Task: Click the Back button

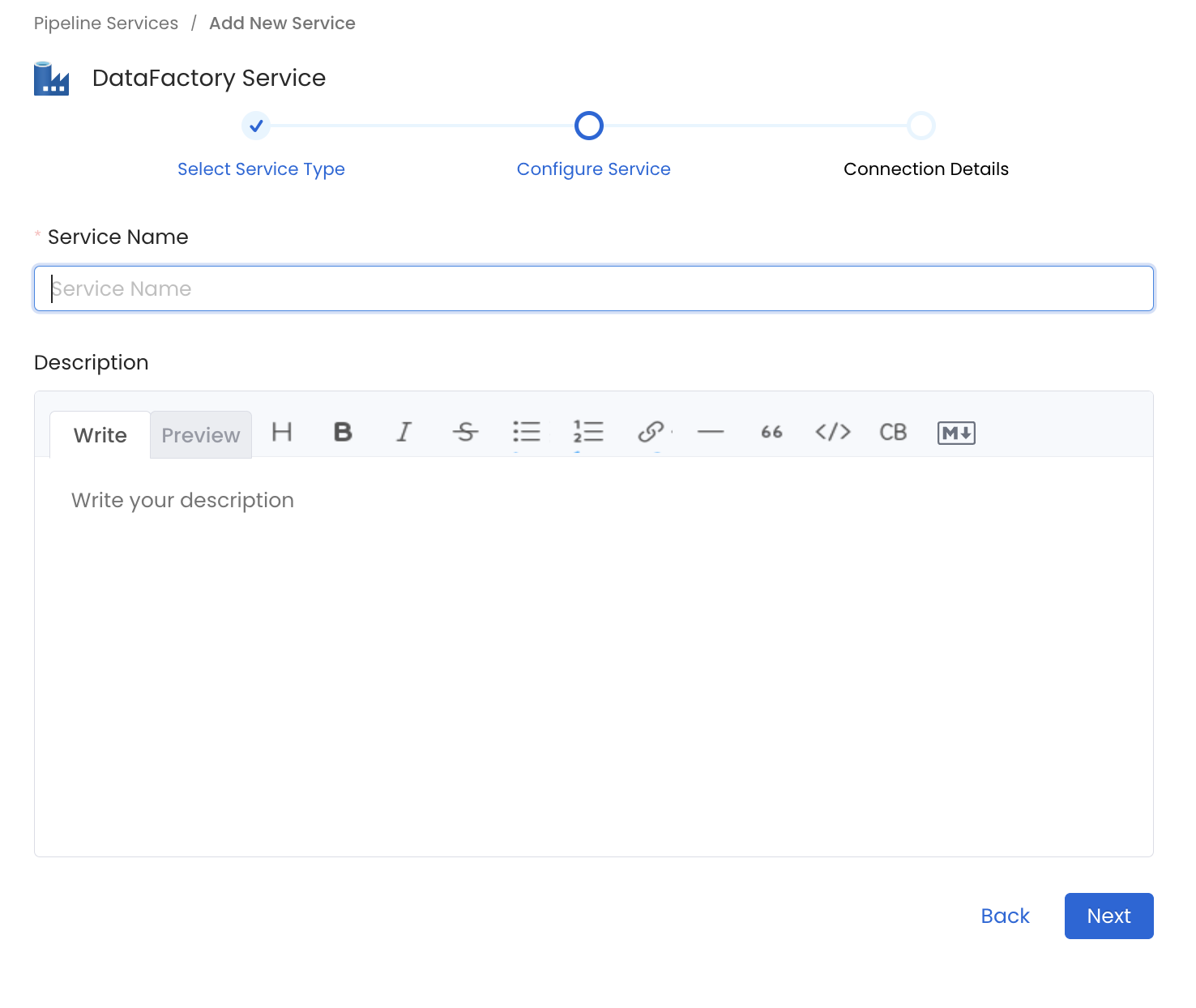Action: click(1005, 916)
